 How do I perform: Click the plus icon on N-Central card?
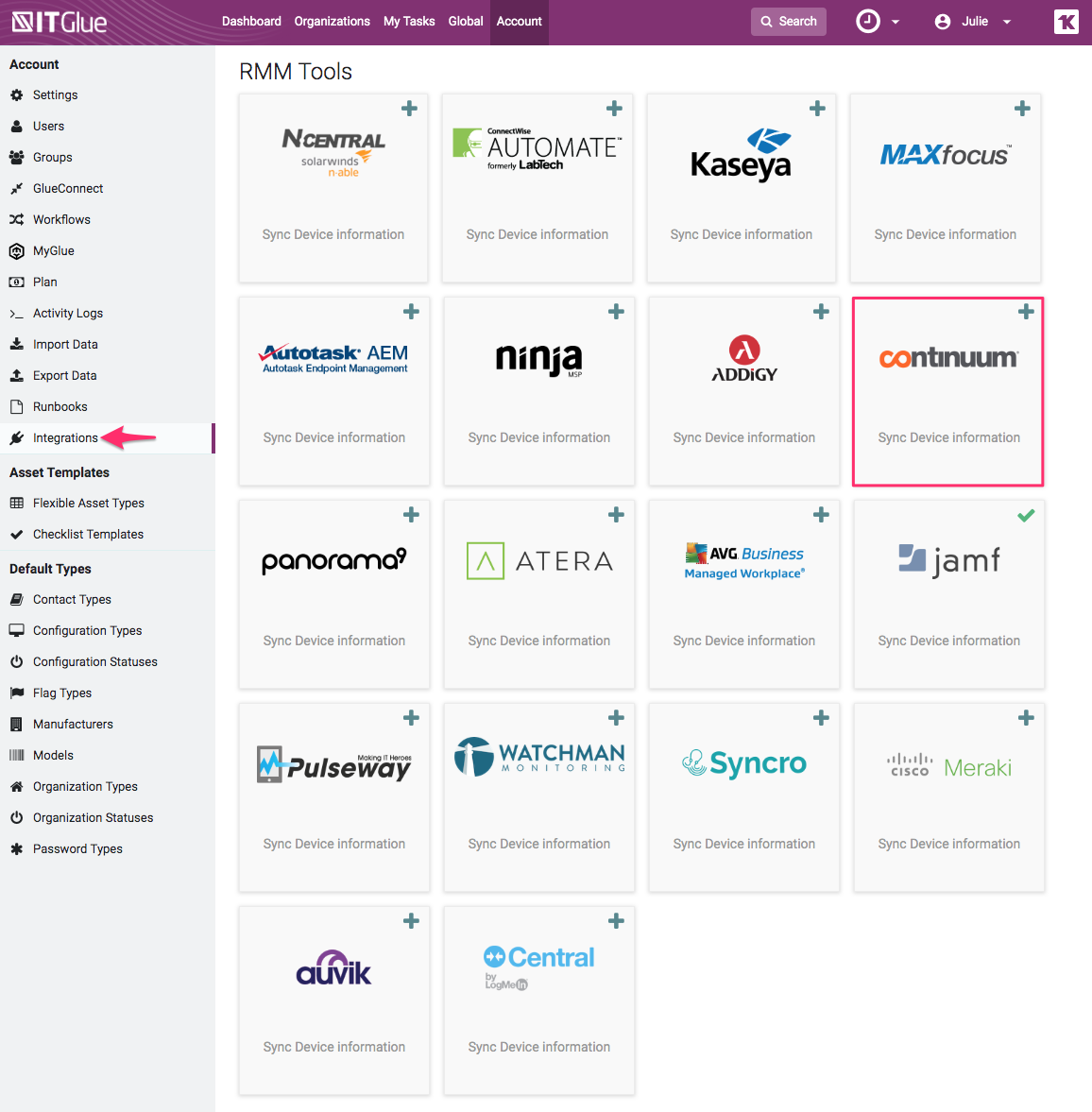[409, 109]
